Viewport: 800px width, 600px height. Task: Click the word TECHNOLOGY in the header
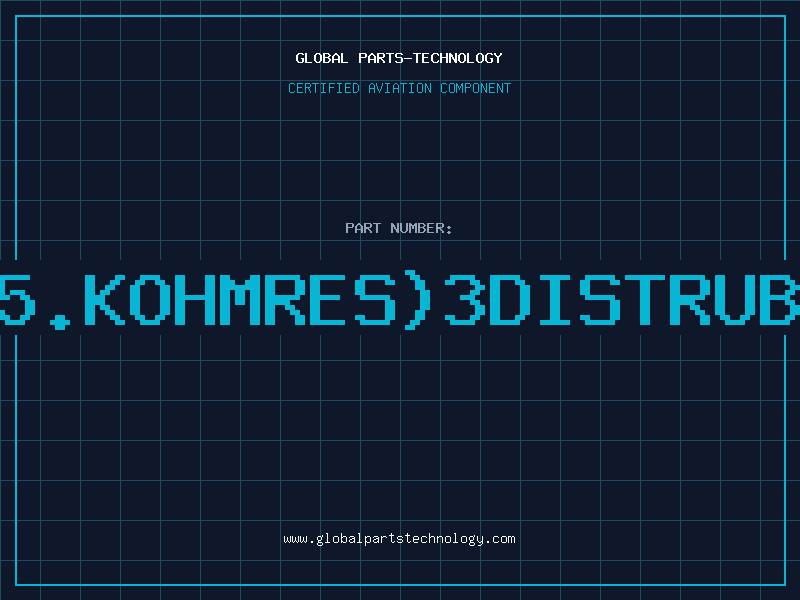click(x=458, y=58)
